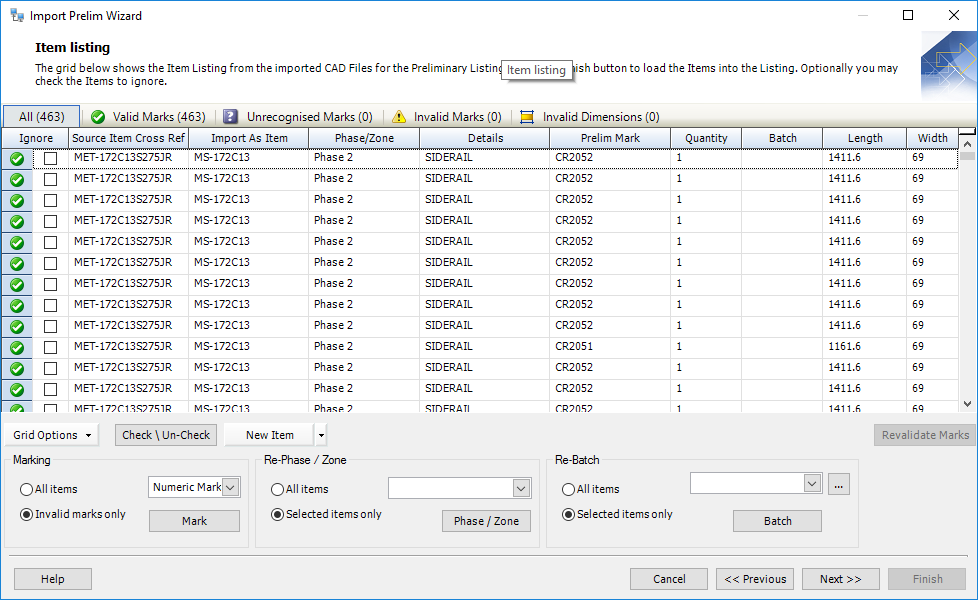This screenshot has height=600, width=978.
Task: Click the Import Prelim Wizard title bar icon
Action: pos(17,16)
